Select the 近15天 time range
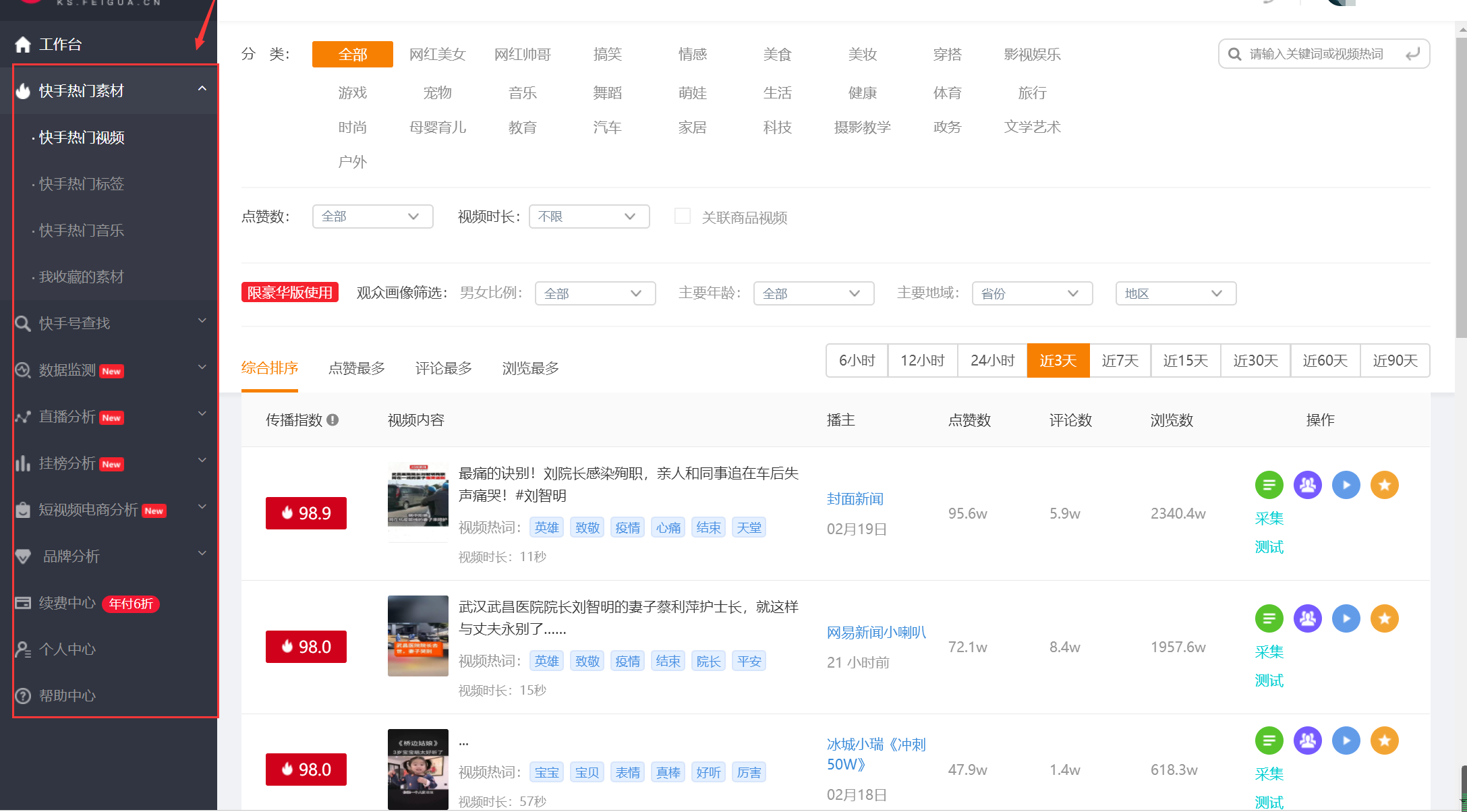This screenshot has height=812, width=1467. (x=1186, y=361)
